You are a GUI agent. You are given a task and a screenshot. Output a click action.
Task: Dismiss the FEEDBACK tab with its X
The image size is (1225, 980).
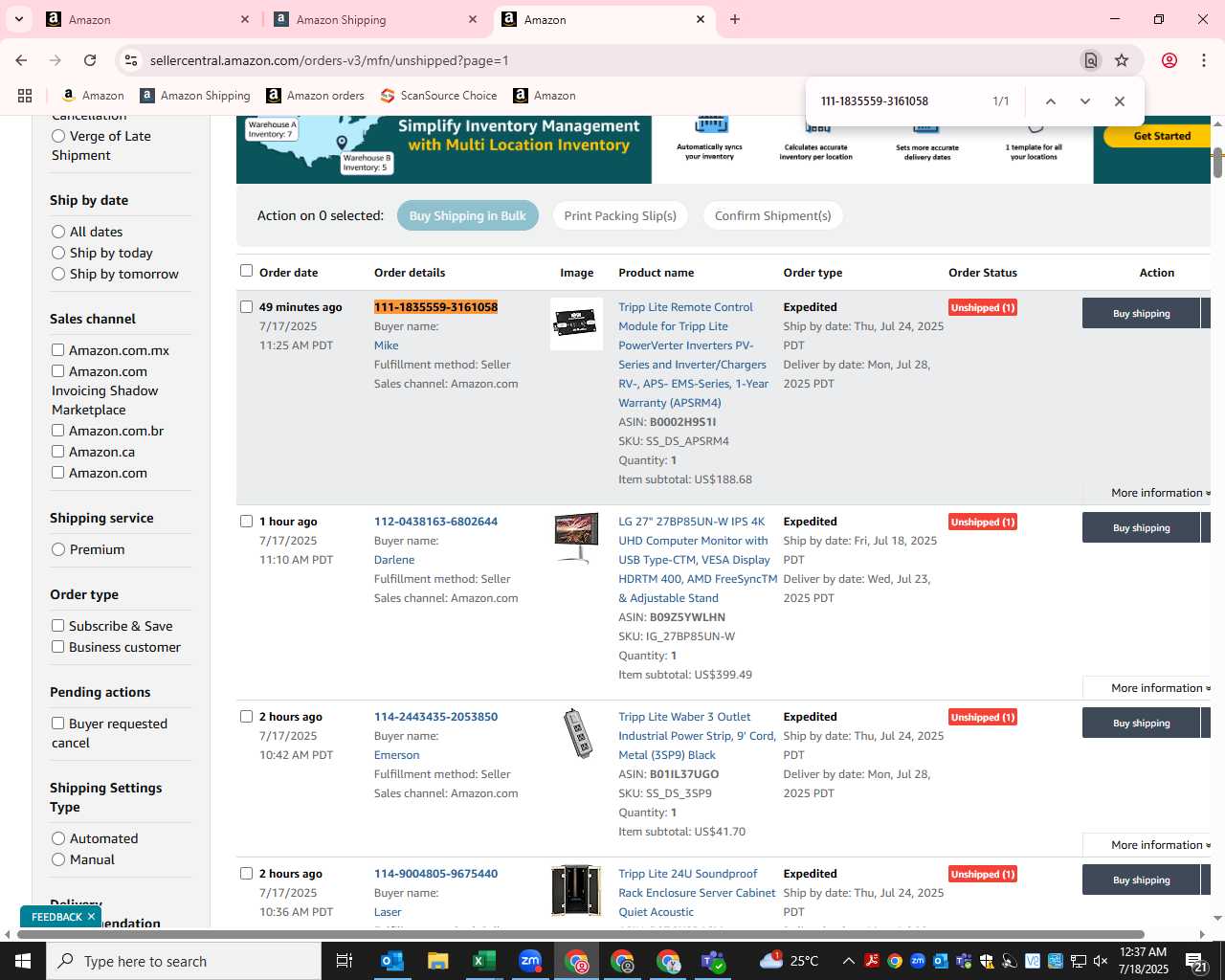(x=92, y=916)
